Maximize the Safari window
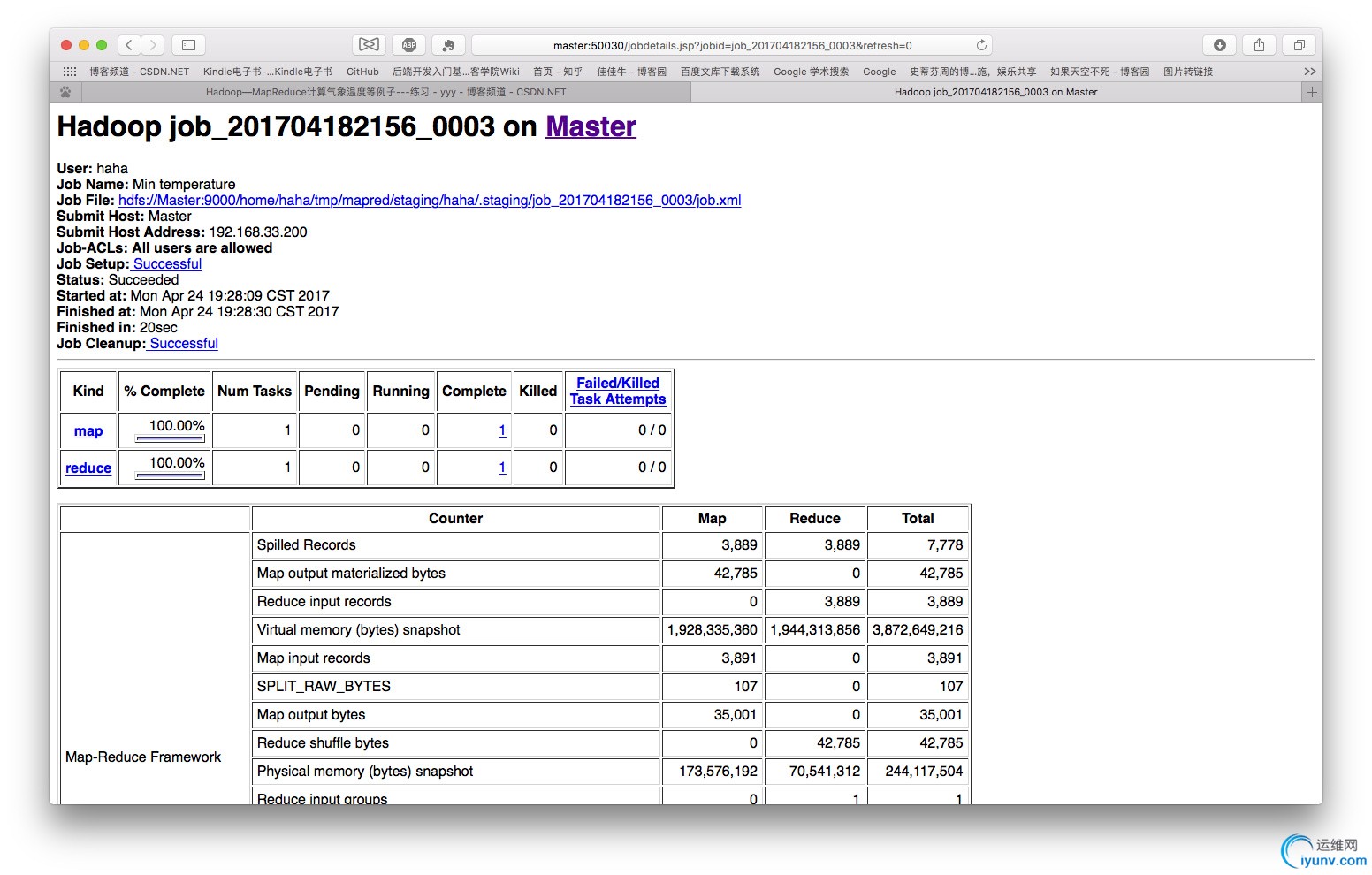The image size is (1372, 875). [x=102, y=45]
